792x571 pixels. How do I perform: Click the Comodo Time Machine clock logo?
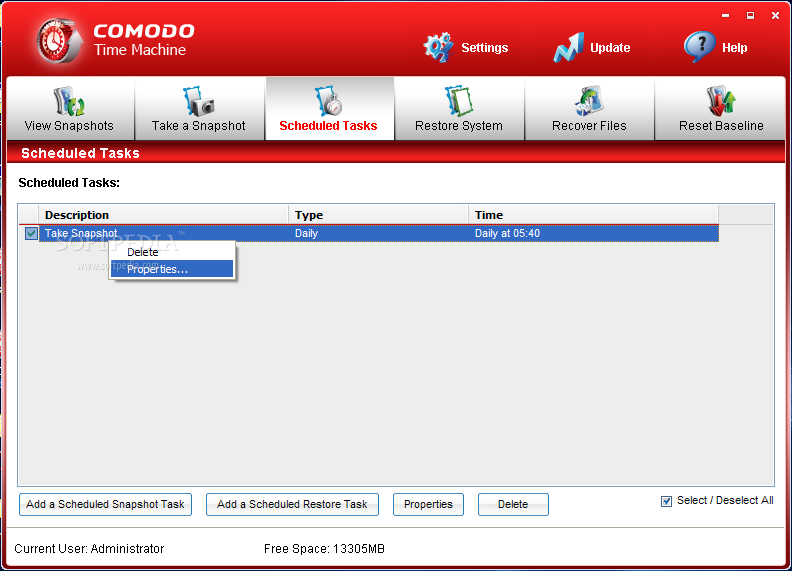coord(59,40)
